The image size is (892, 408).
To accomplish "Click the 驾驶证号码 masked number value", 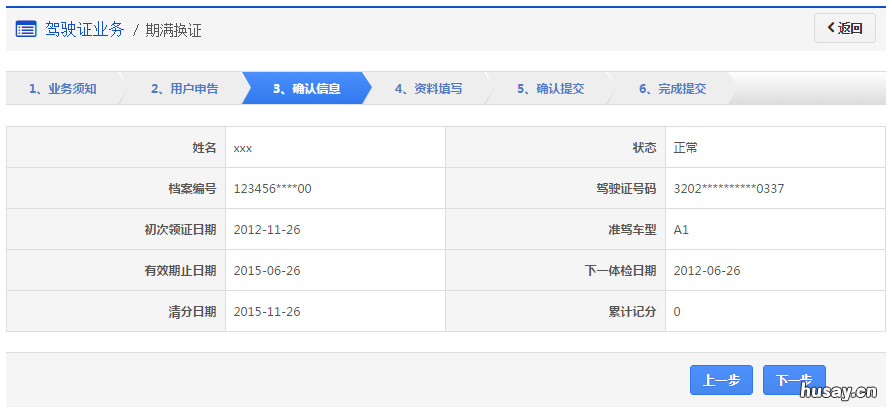I will pos(728,188).
